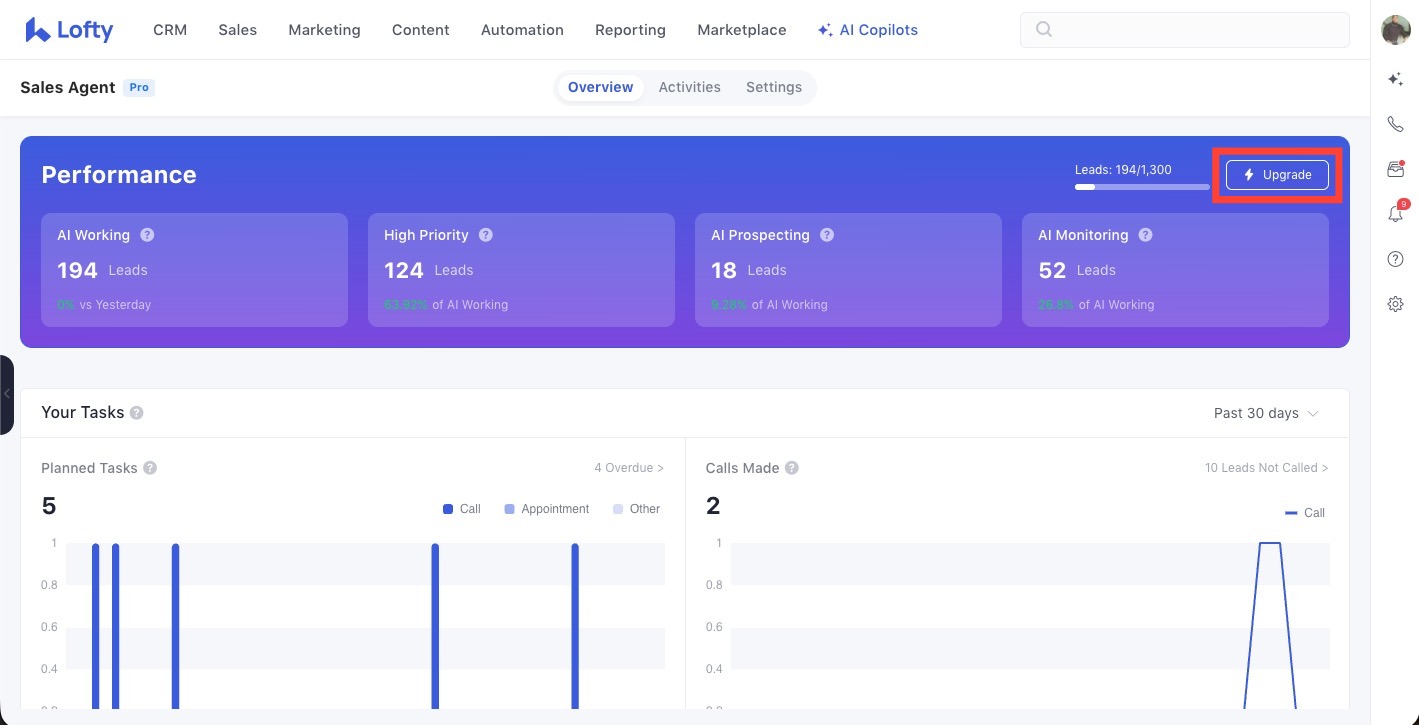Open the settings gear icon

click(x=1395, y=304)
